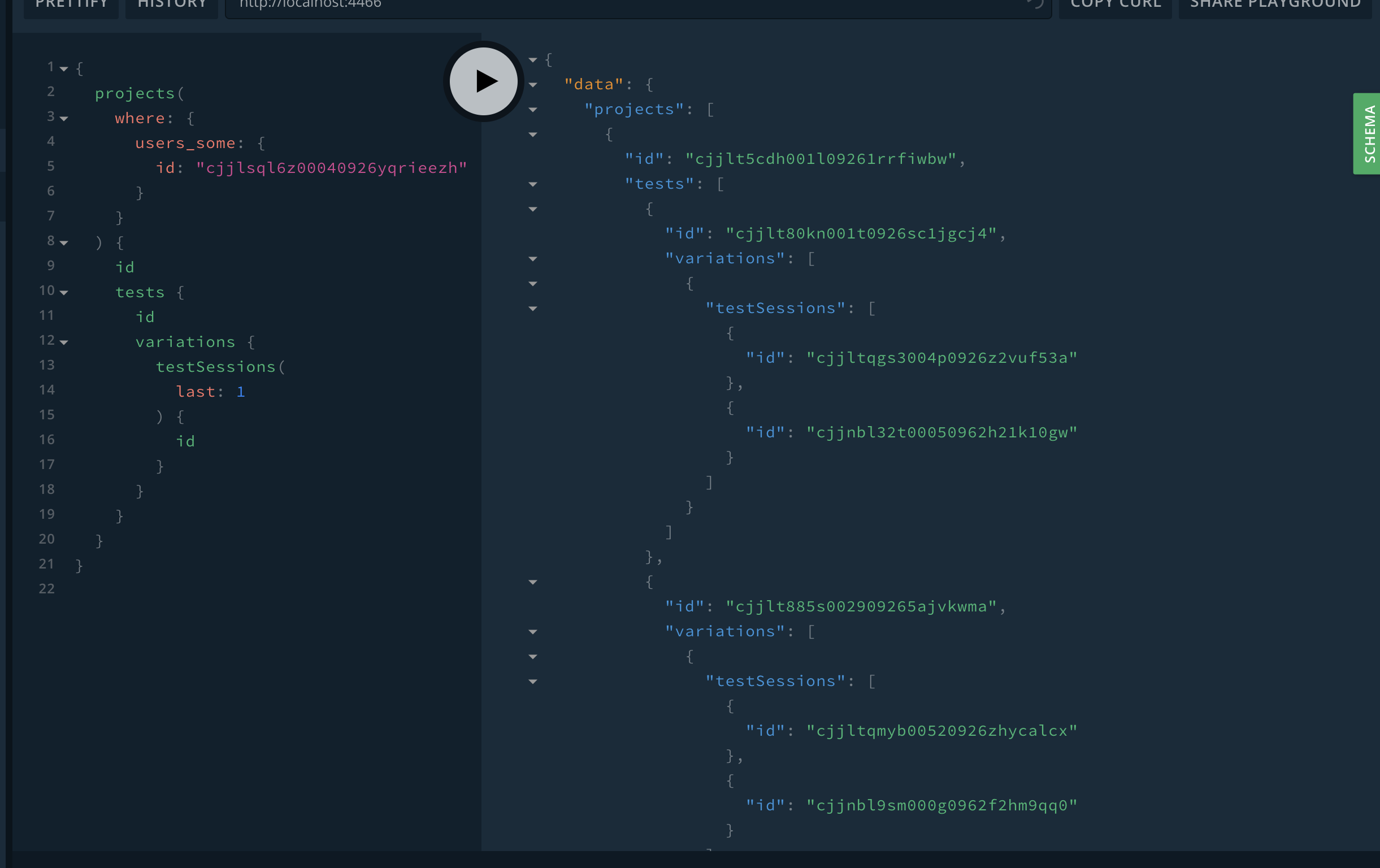Select the id value "cjjlsql6z00040926yqrieezh" in the query

tap(331, 167)
